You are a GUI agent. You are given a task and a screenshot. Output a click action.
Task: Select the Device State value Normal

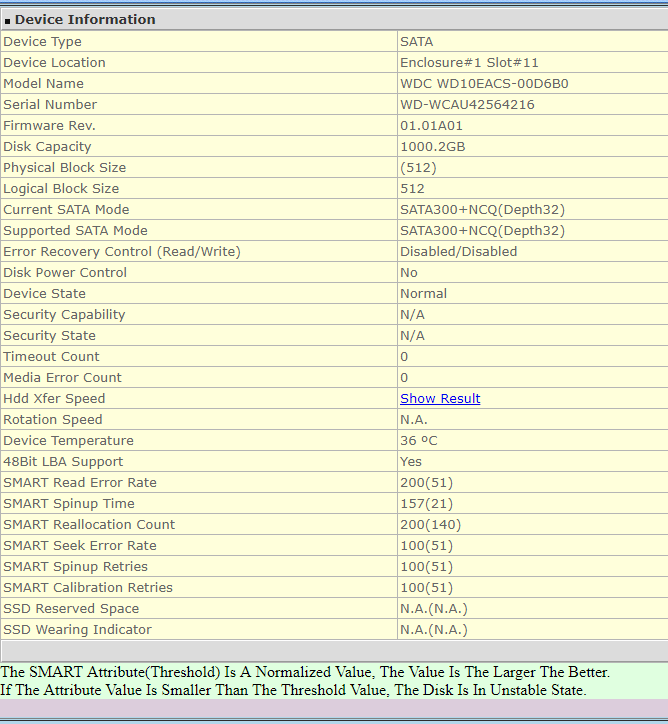click(x=423, y=294)
